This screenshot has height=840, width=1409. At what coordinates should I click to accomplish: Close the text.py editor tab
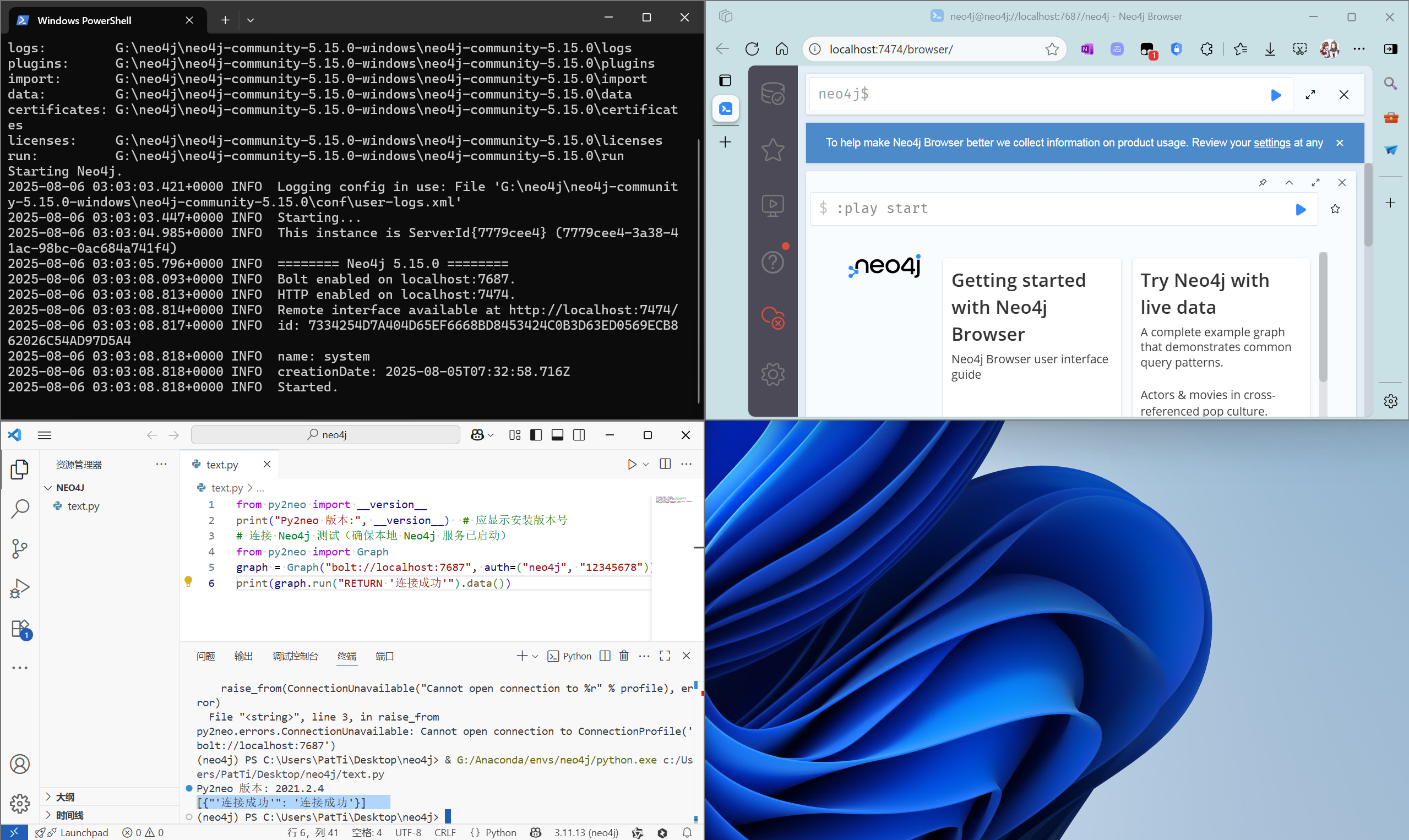pyautogui.click(x=267, y=464)
